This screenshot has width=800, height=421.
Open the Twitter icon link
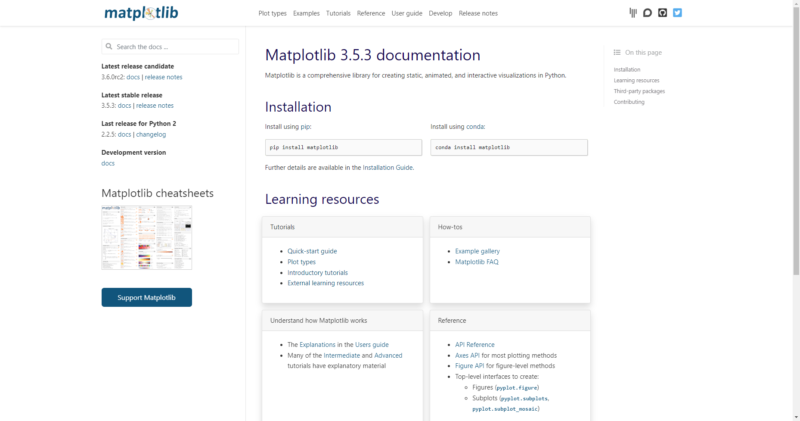(678, 13)
